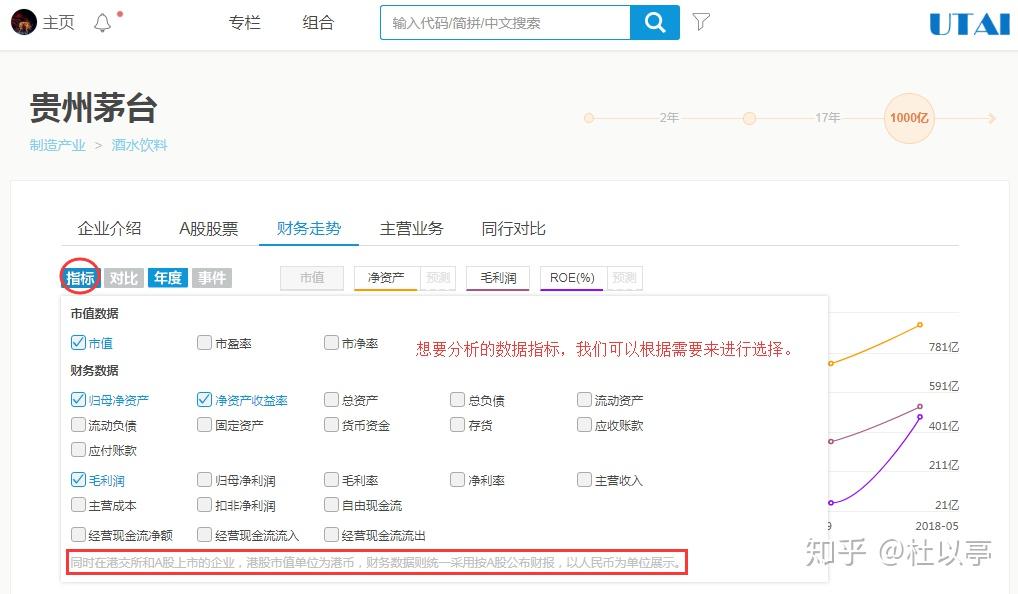Screen dimensions: 1018x594
Task: Open the 专栏 column link
Action: click(x=244, y=23)
